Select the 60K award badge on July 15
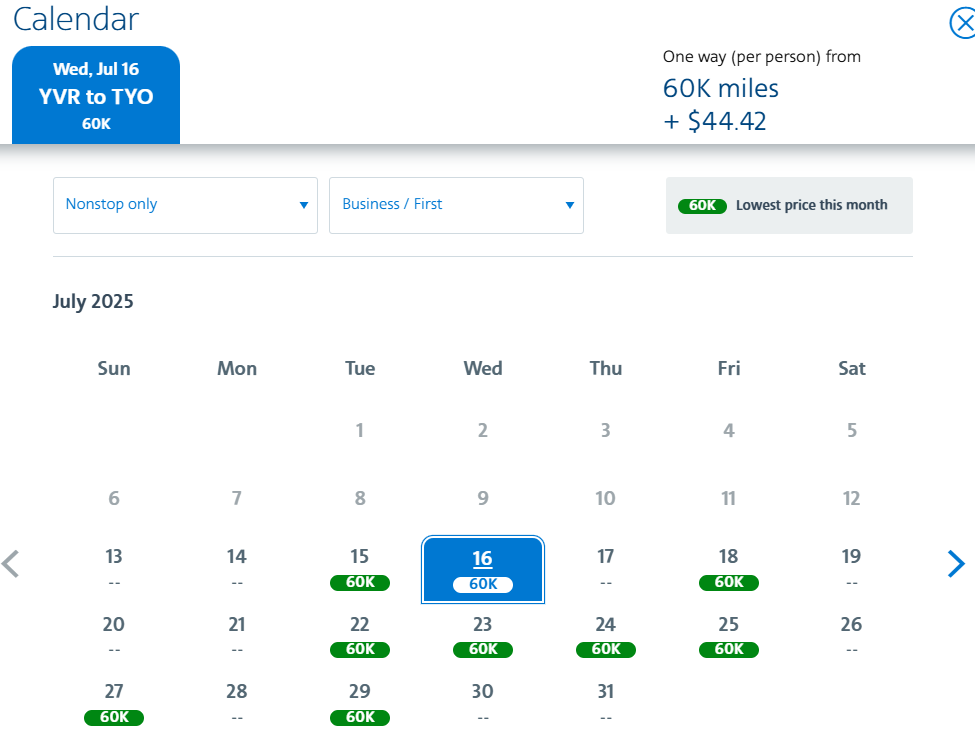The height and width of the screenshot is (751, 975). [x=359, y=582]
